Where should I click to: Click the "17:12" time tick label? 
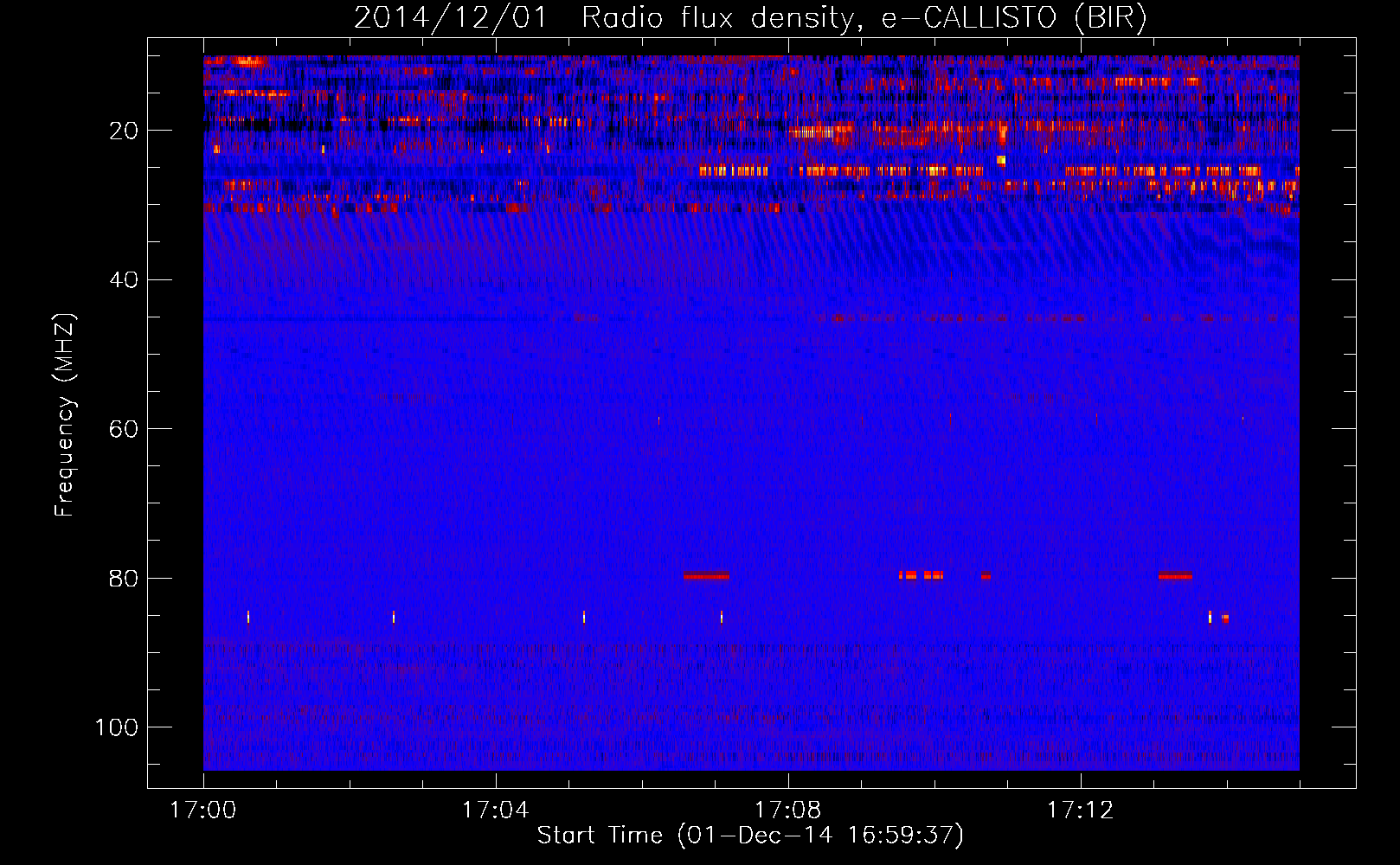[x=1080, y=811]
